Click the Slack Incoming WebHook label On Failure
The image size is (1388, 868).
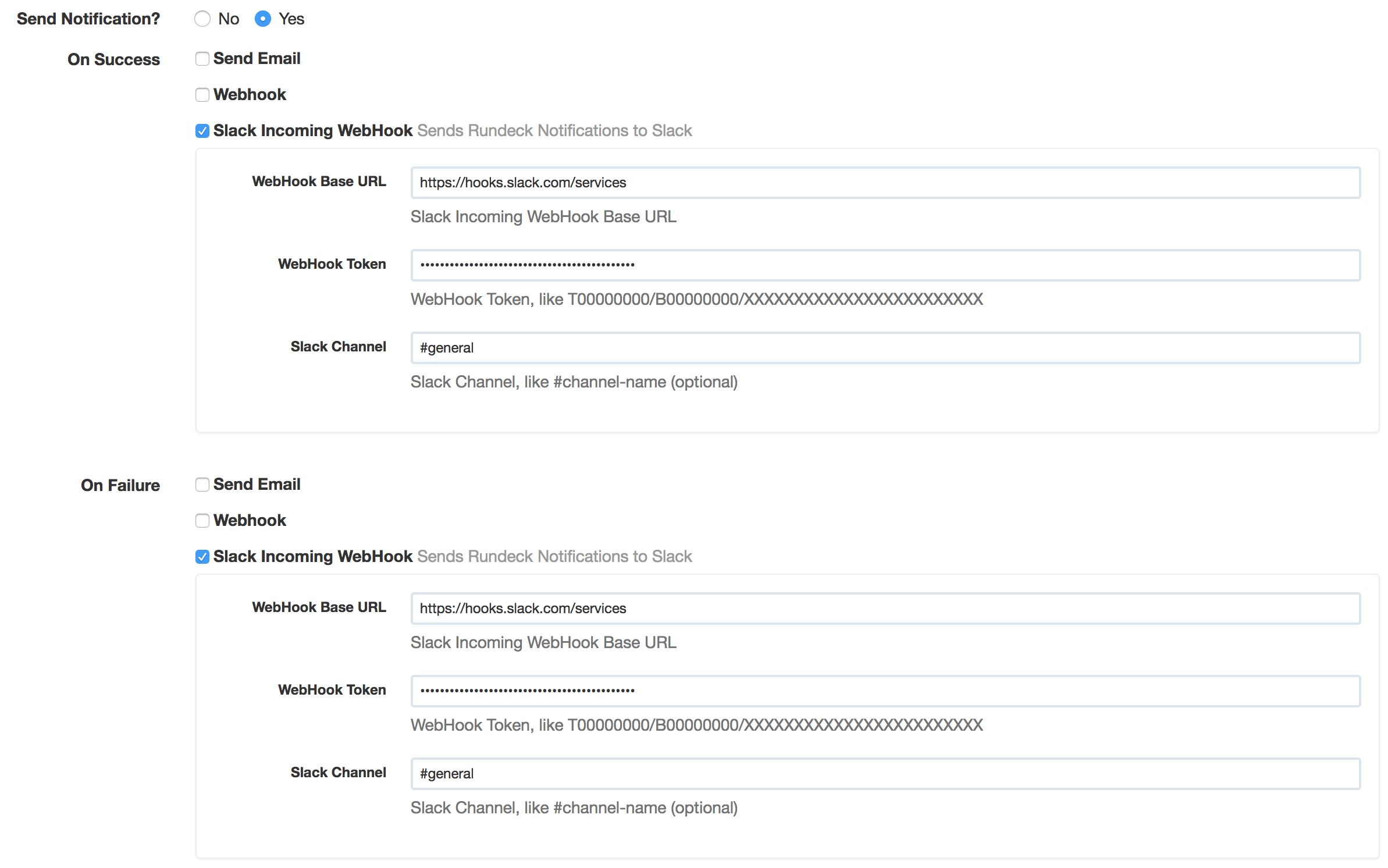pyautogui.click(x=312, y=557)
